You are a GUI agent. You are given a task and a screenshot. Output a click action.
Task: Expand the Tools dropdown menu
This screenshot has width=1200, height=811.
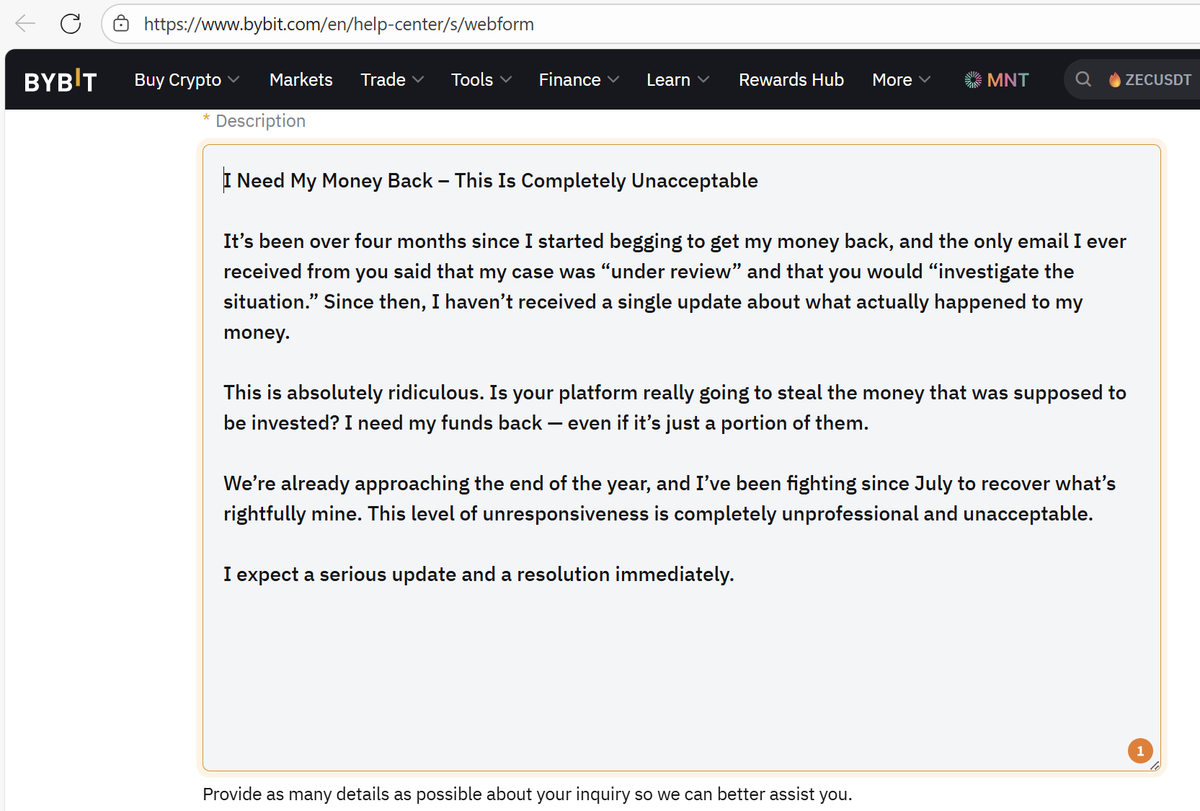tap(481, 79)
